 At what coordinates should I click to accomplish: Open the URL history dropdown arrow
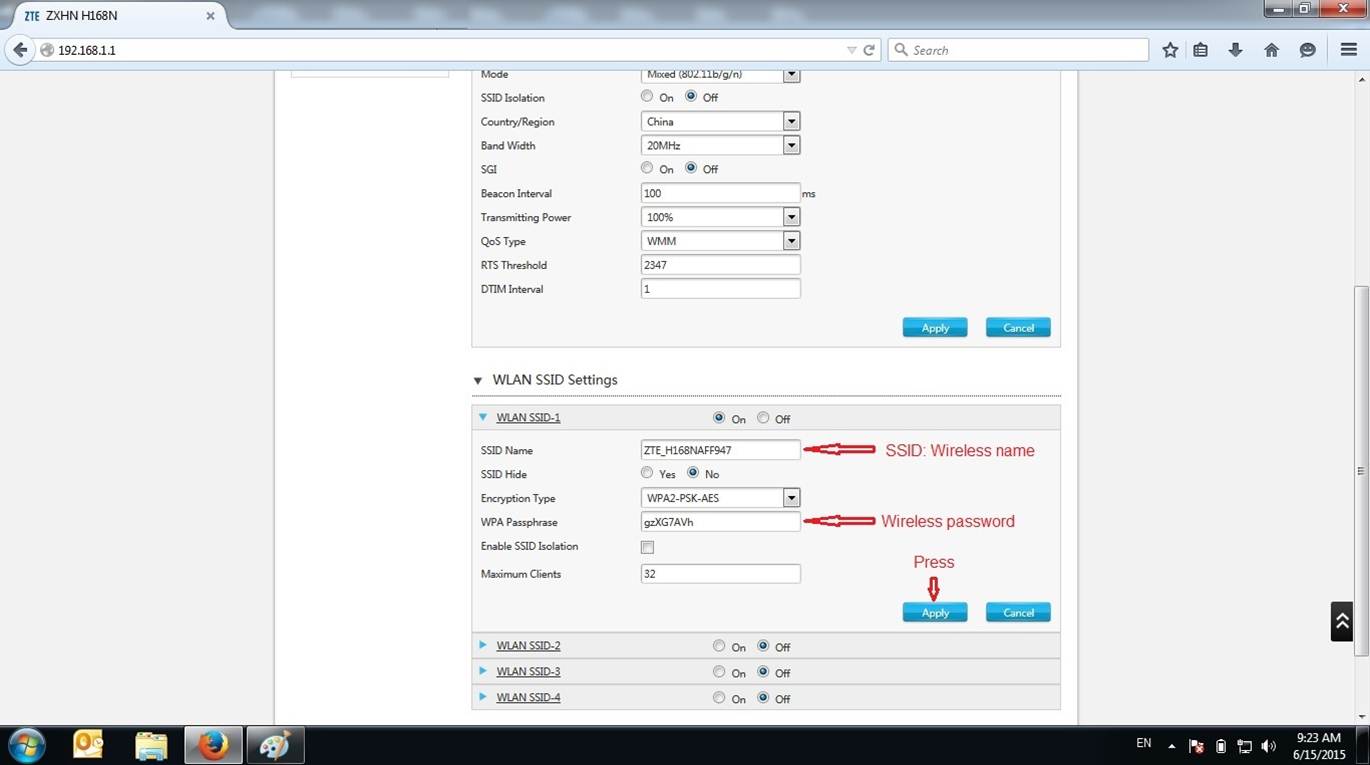[x=851, y=50]
